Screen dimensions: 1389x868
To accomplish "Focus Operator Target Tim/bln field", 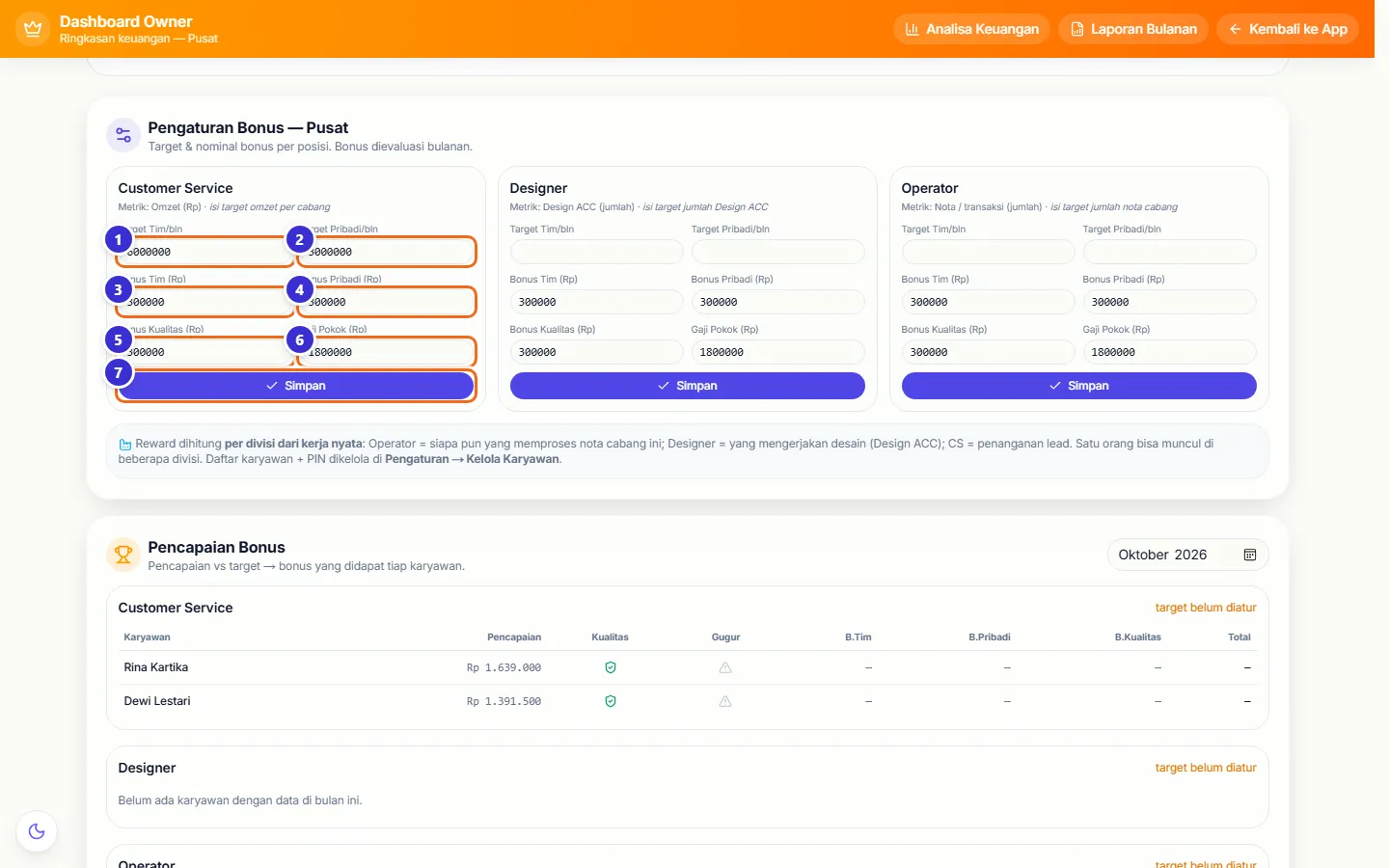I will click(988, 252).
